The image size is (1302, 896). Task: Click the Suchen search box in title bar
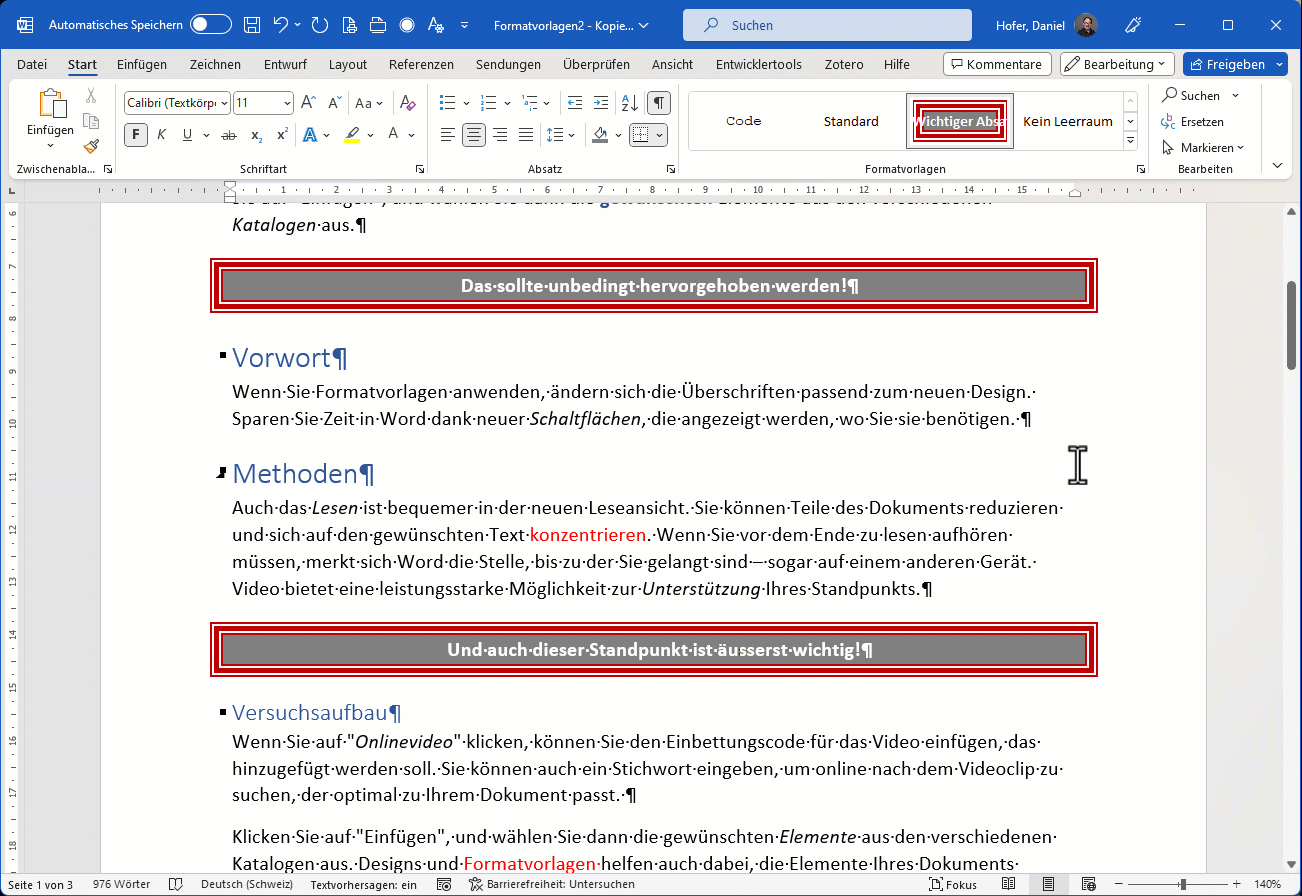pyautogui.click(x=827, y=25)
